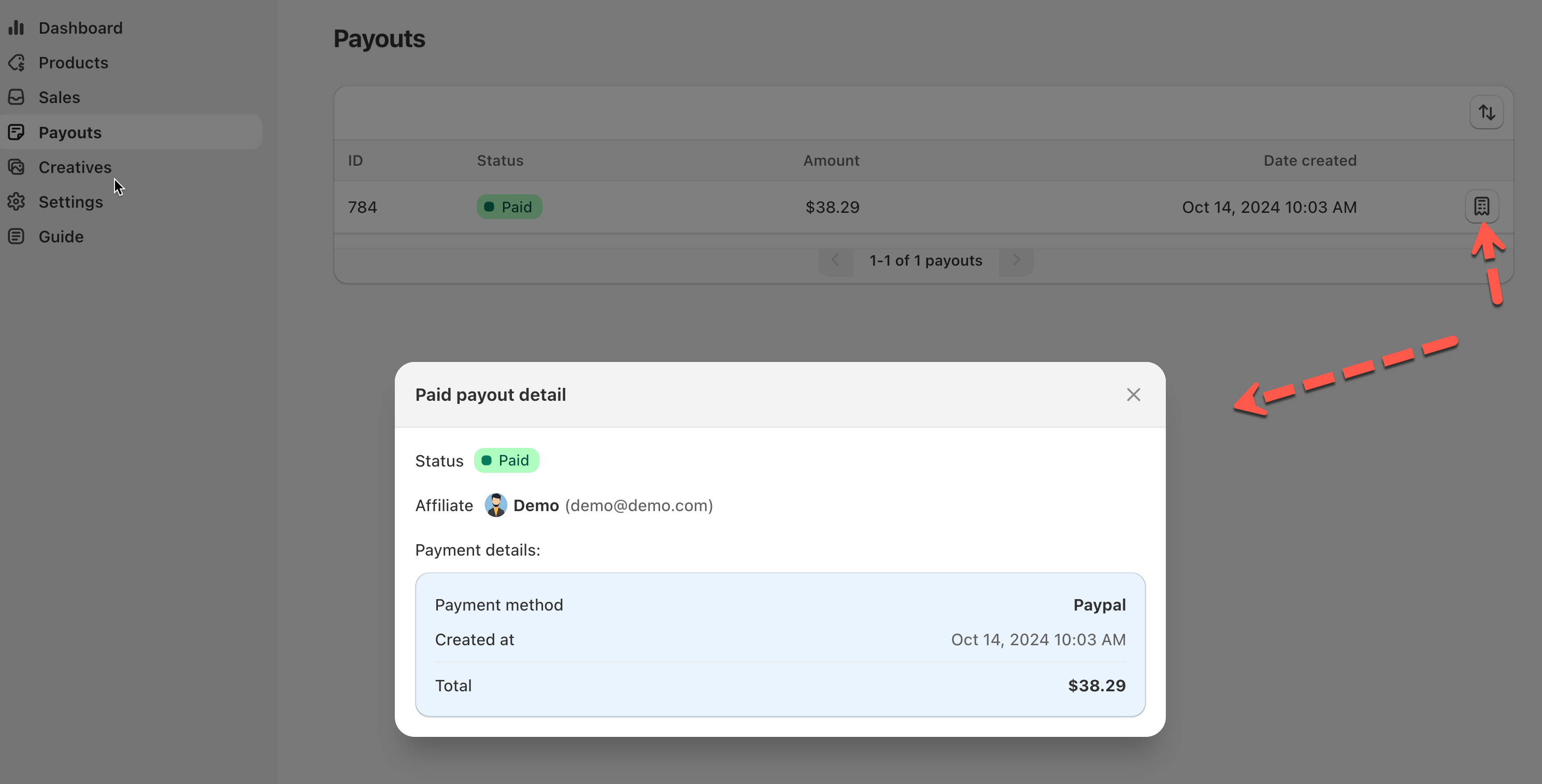Viewport: 1542px width, 784px height.
Task: Select Creatives from the sidebar
Action: click(x=75, y=167)
